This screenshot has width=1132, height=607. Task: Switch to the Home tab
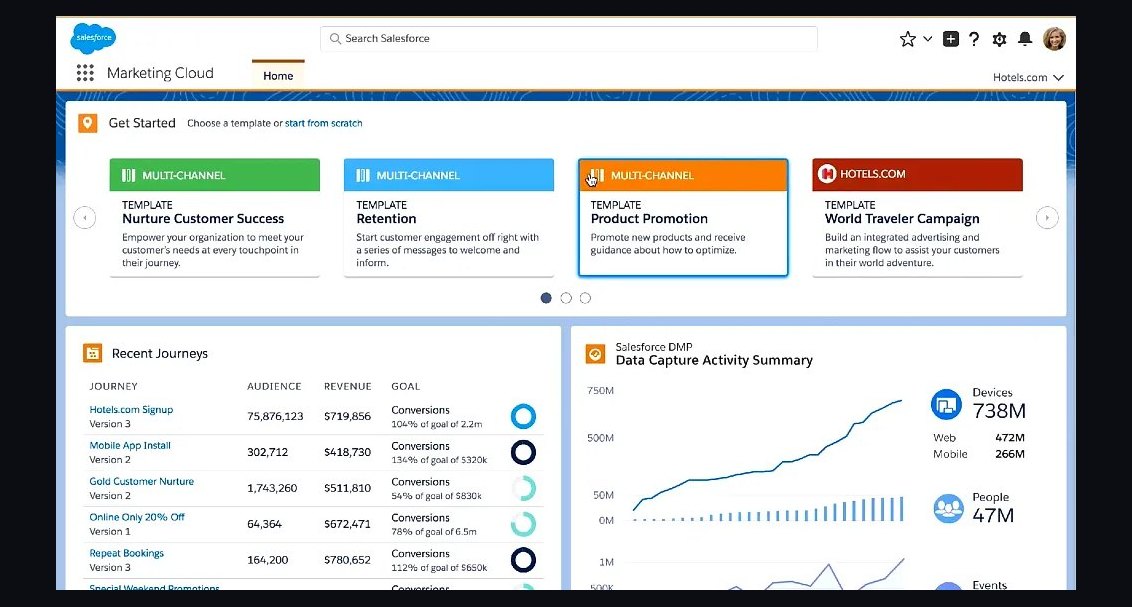278,75
